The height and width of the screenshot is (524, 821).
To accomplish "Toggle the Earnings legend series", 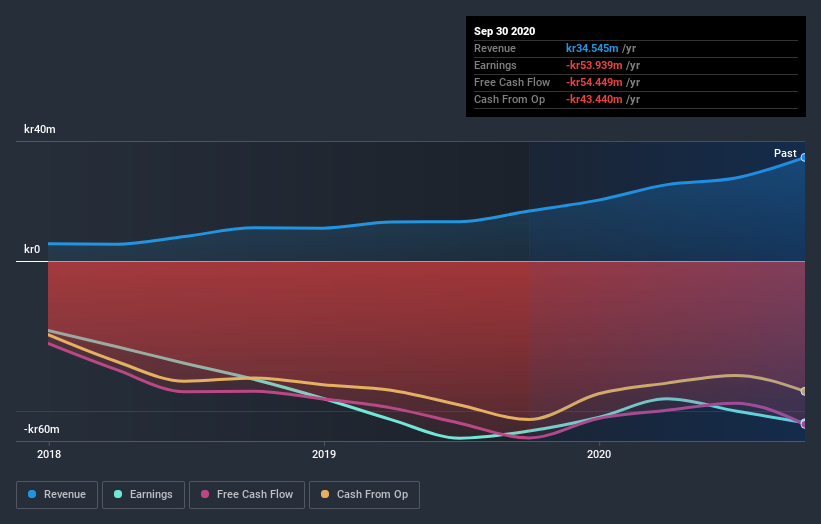I will [143, 495].
